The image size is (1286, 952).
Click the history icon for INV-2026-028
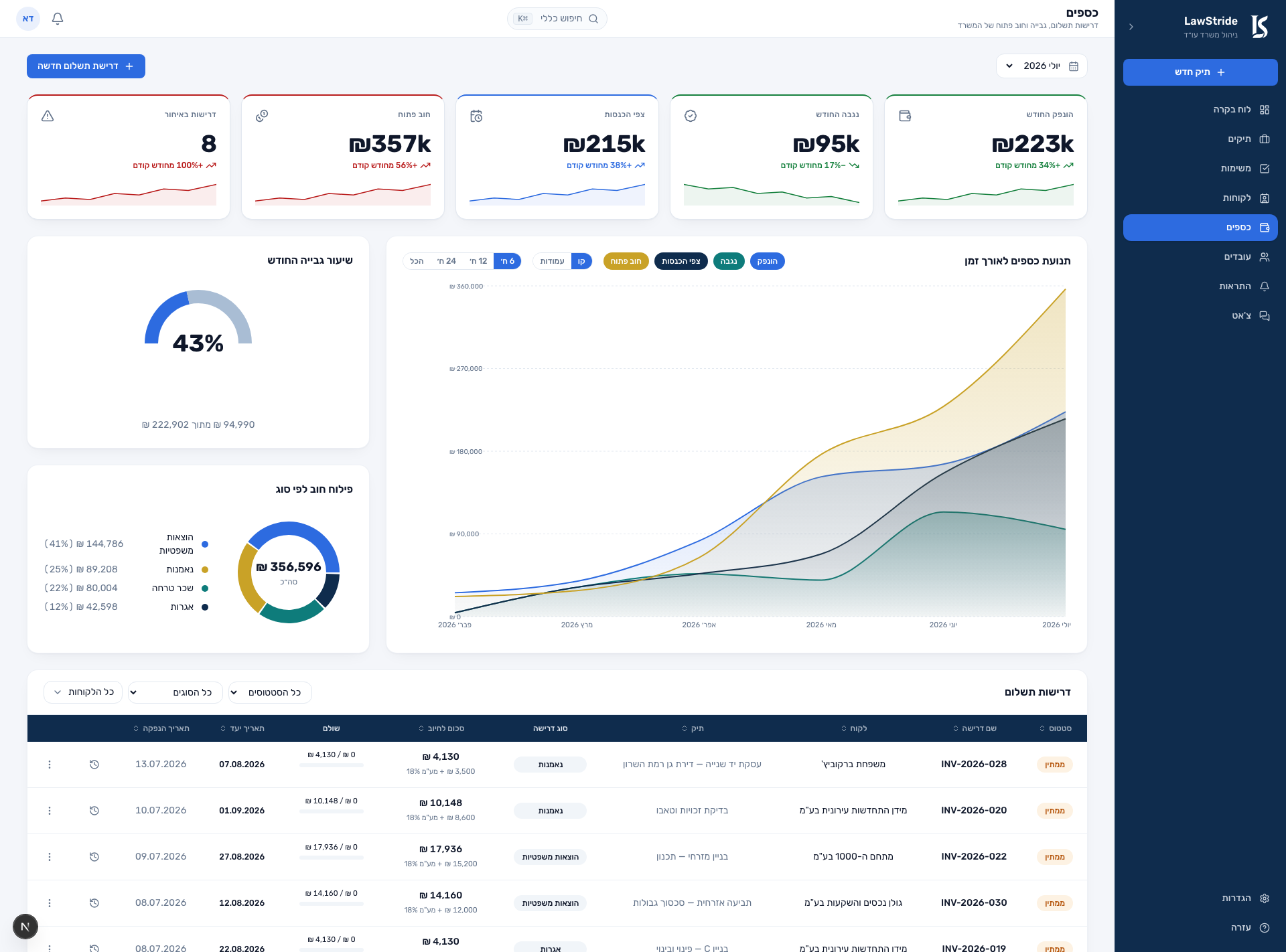pos(94,765)
